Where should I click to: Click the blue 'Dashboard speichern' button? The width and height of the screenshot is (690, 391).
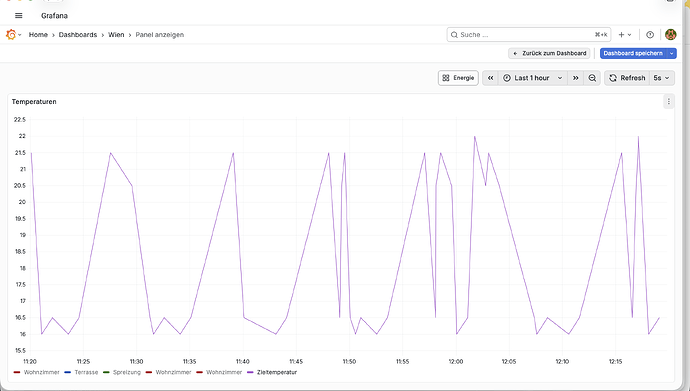pyautogui.click(x=633, y=53)
